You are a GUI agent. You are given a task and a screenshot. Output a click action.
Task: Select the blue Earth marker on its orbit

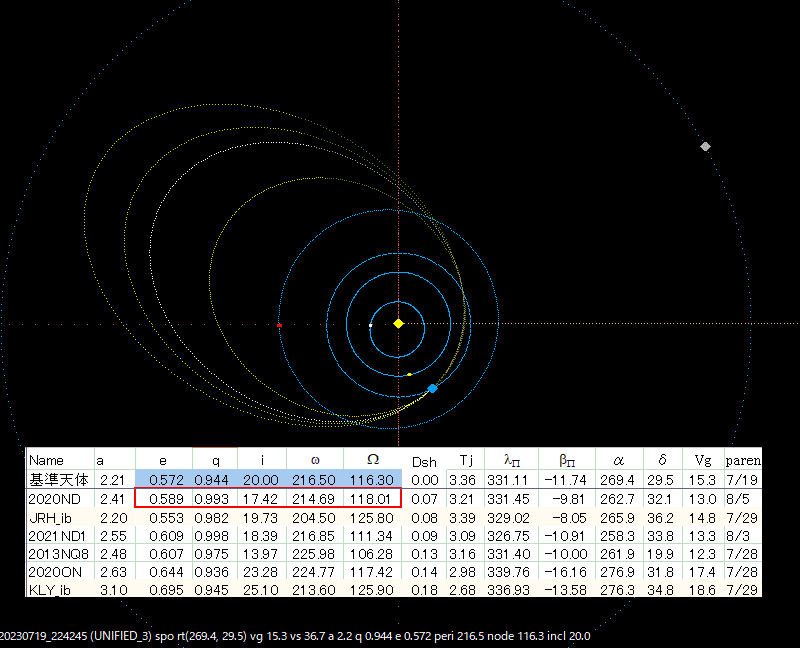(432, 388)
